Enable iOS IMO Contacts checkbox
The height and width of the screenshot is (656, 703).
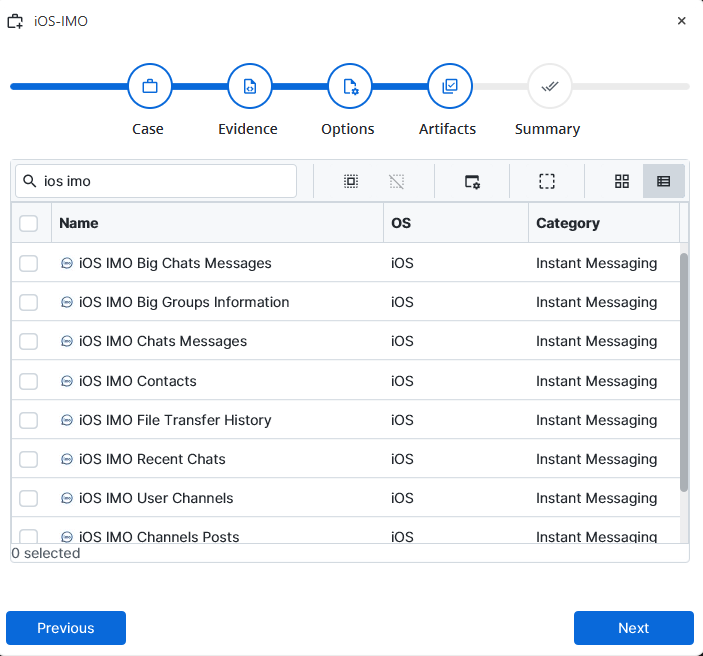click(29, 381)
